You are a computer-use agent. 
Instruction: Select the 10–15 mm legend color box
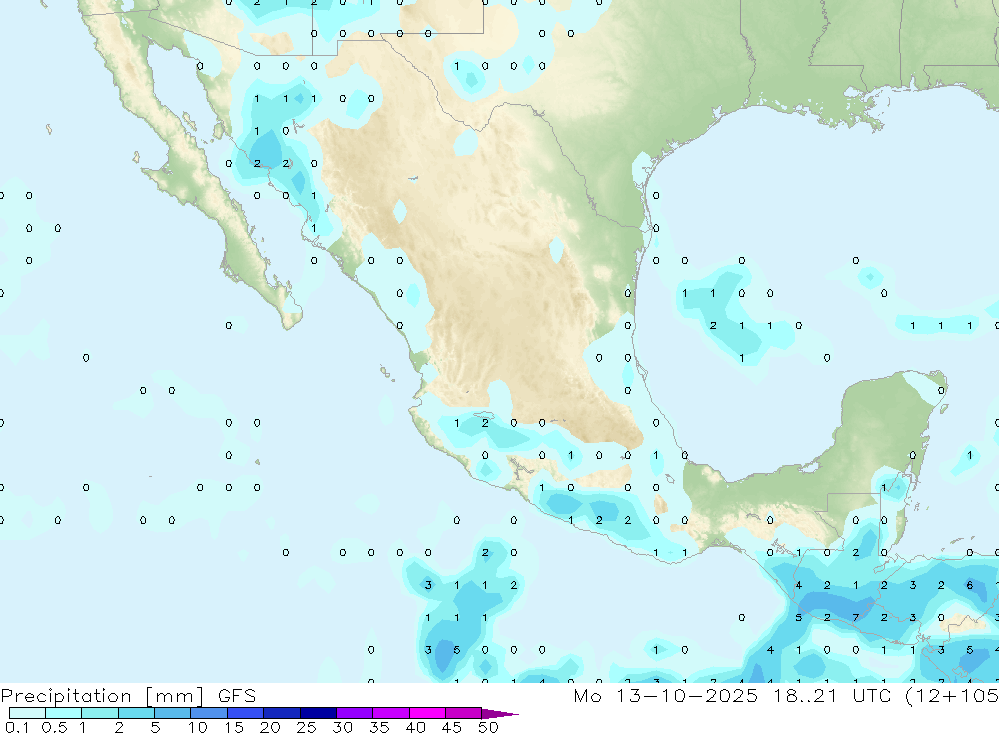pyautogui.click(x=209, y=713)
